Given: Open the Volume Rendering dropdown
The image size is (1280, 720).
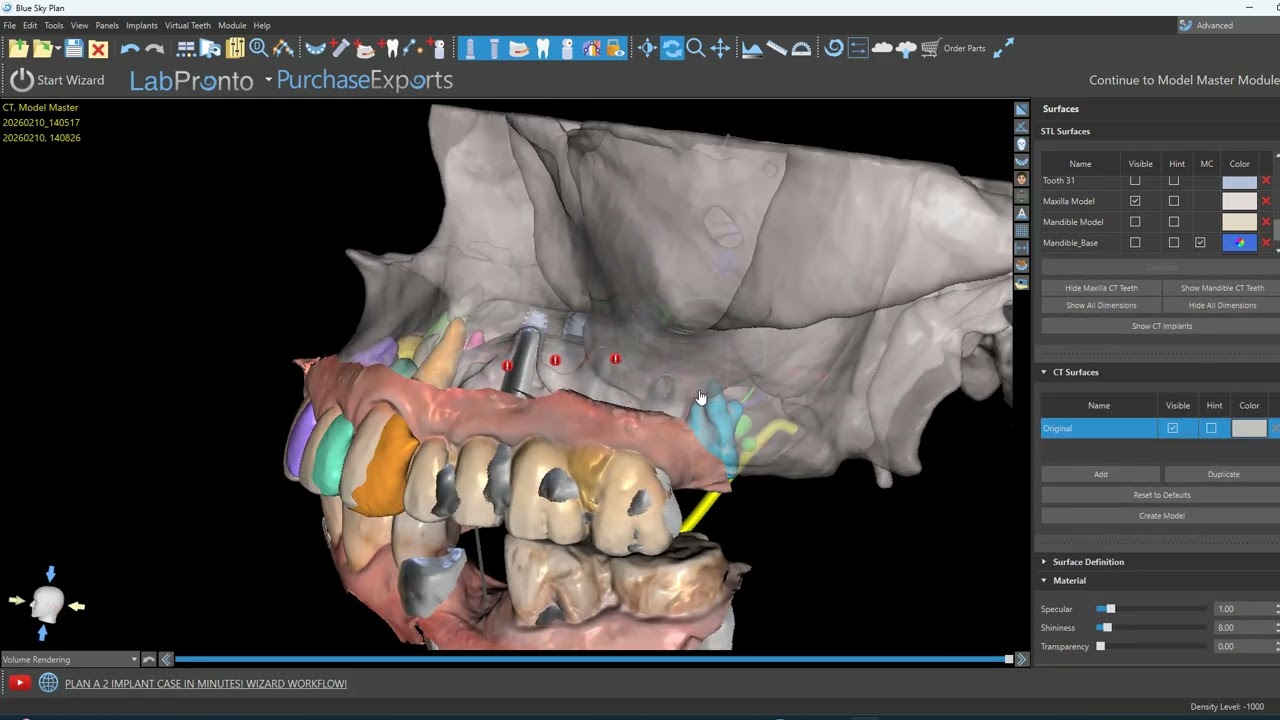Looking at the screenshot, I should 70,660.
